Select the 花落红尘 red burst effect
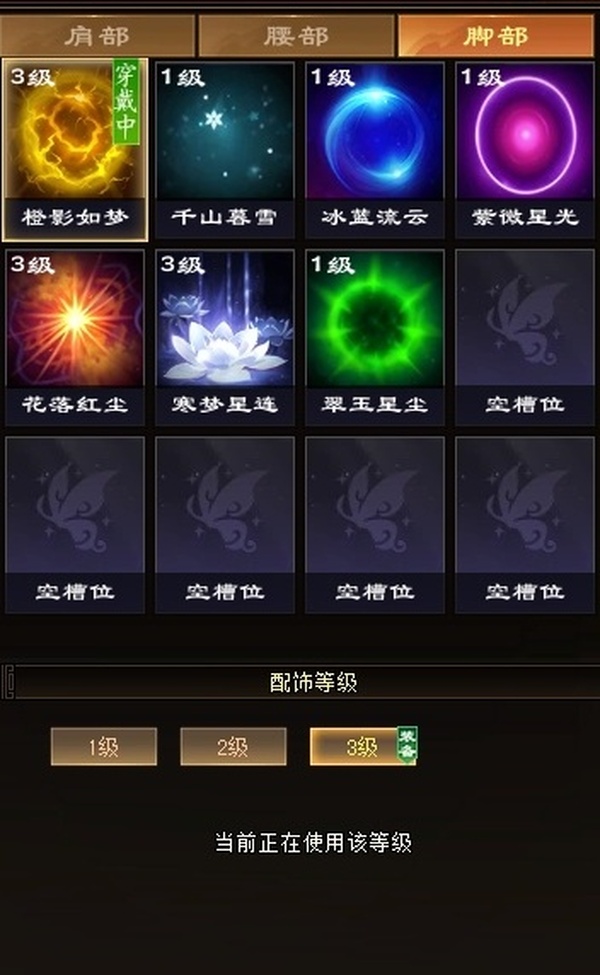 pyautogui.click(x=75, y=337)
